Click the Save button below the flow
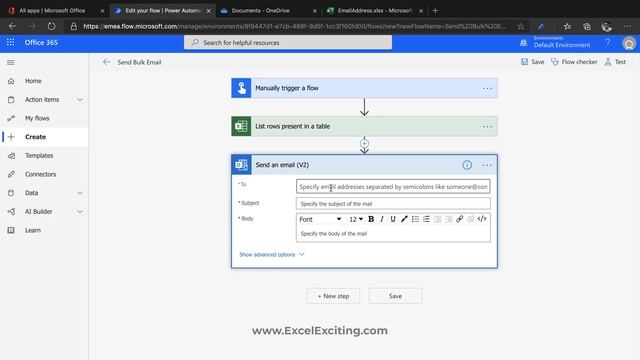640x360 pixels. (396, 296)
